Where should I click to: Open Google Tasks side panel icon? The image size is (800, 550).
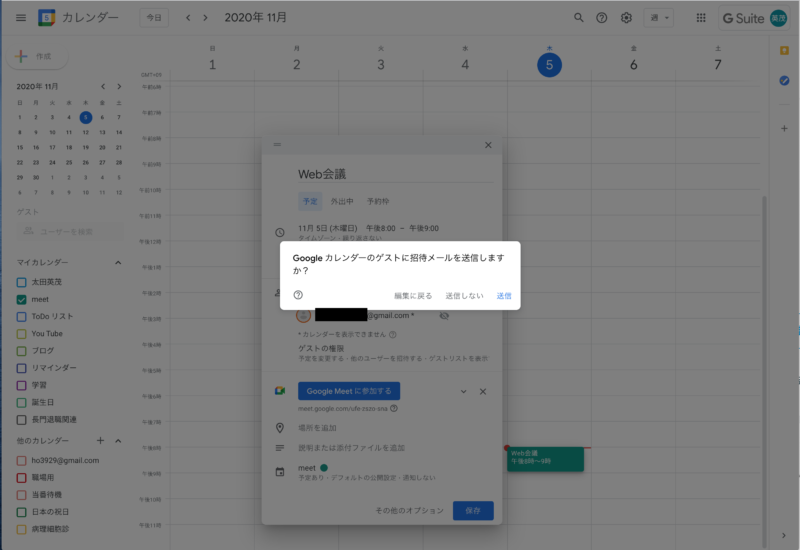[784, 81]
